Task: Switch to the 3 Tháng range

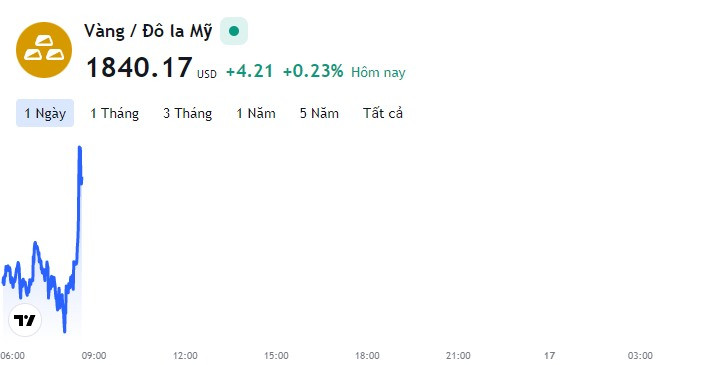Action: [x=187, y=113]
